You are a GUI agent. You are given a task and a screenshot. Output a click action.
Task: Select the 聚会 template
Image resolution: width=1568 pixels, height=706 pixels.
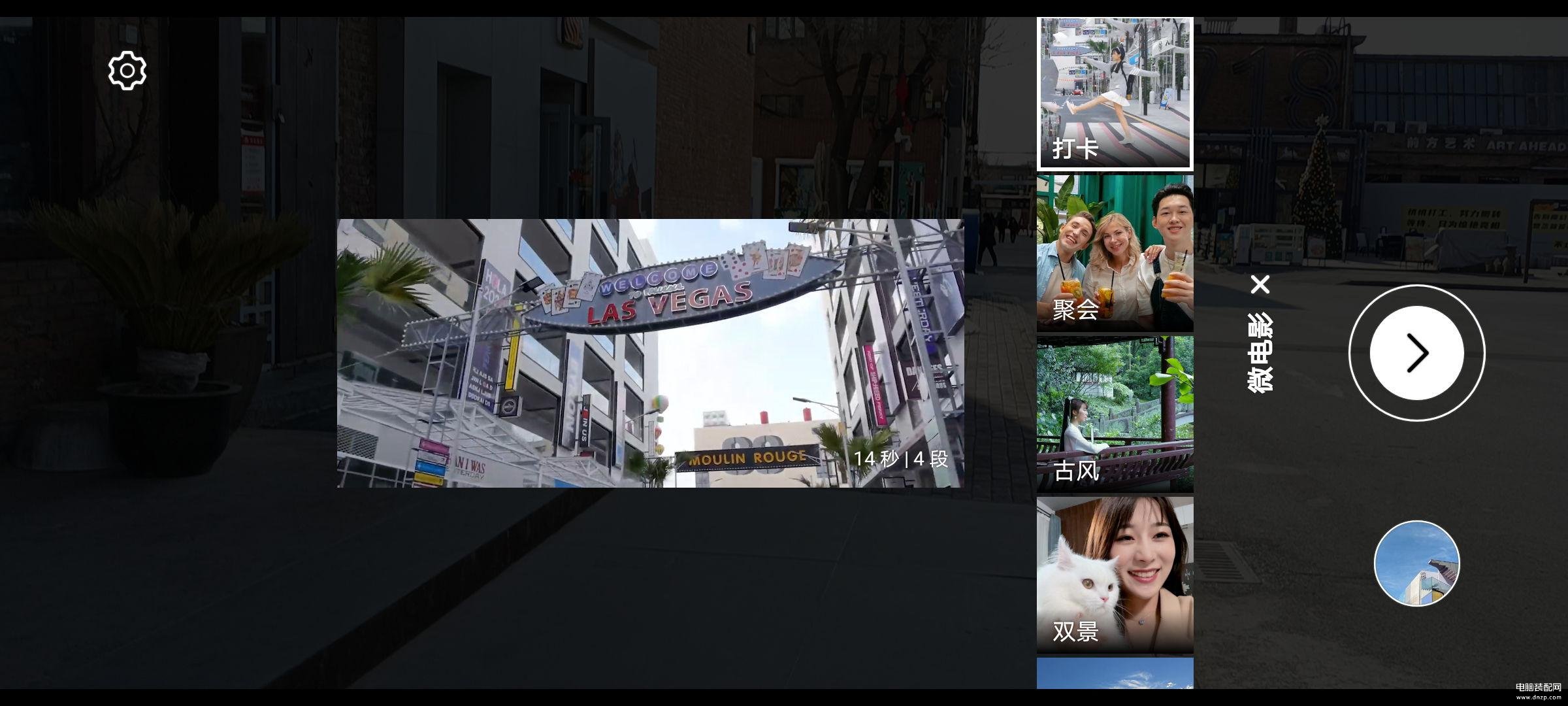point(1115,254)
